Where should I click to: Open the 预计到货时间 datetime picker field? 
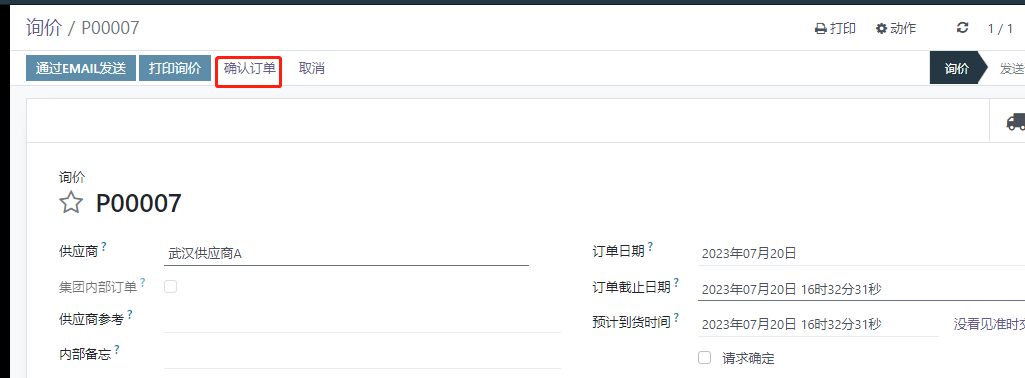click(x=818, y=324)
